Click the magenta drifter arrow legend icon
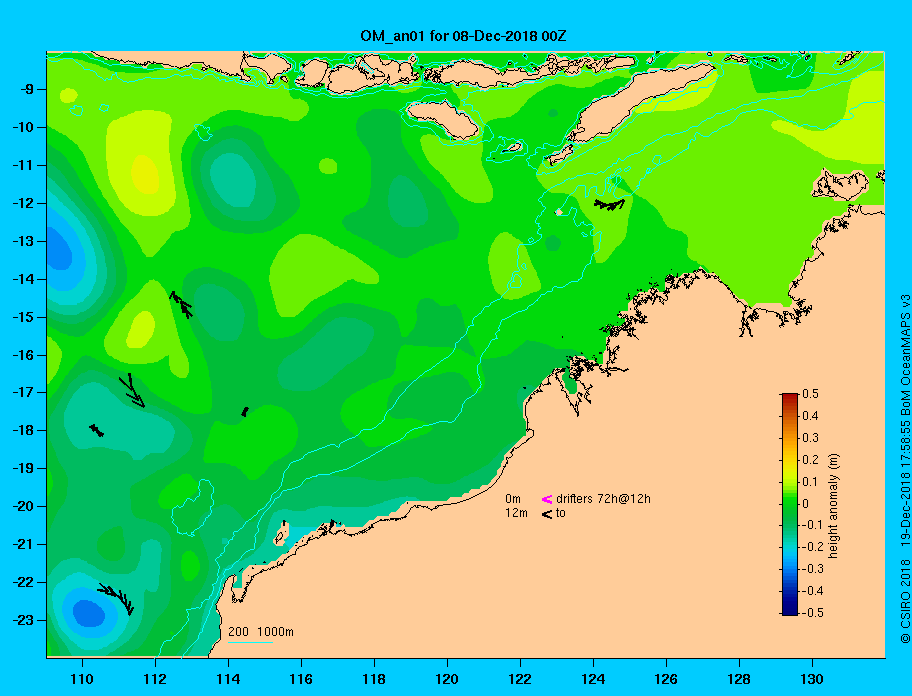912x696 pixels. point(547,499)
